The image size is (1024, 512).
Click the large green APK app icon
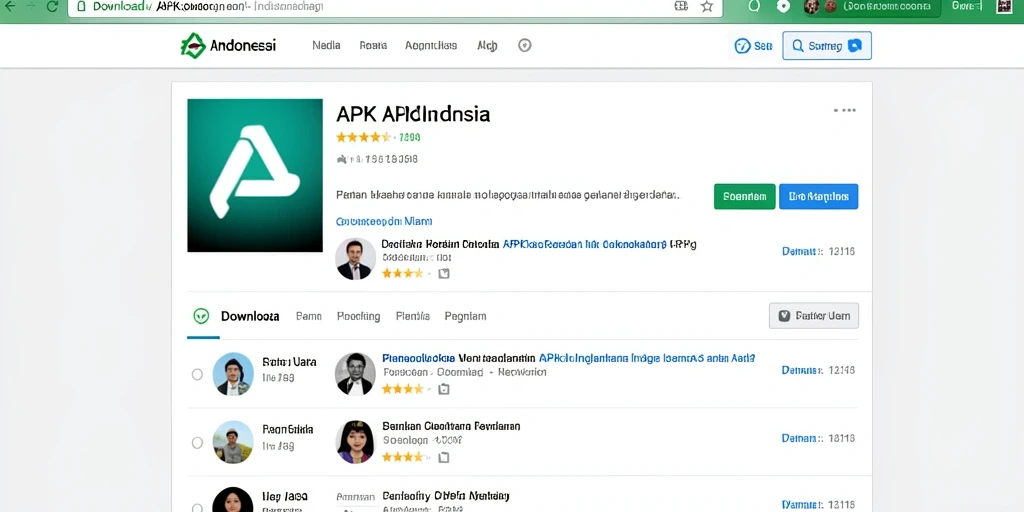point(255,175)
